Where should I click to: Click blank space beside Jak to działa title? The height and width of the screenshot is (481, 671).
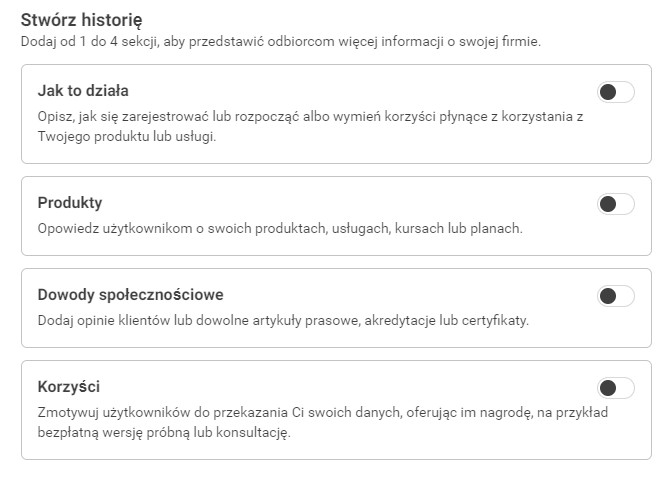pyautogui.click(x=350, y=91)
